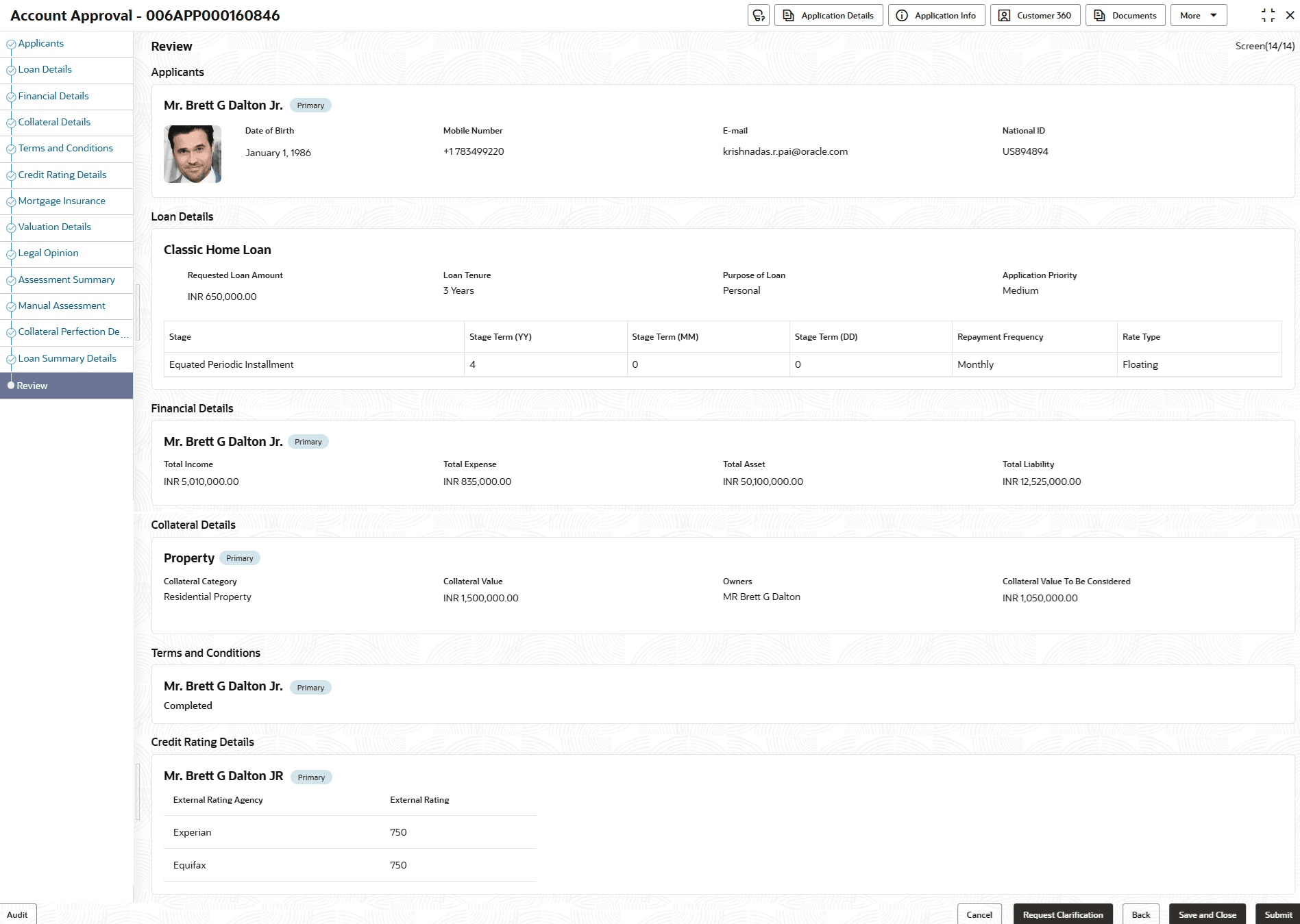Close the Account Approval screen
1300x924 pixels.
pos(1290,15)
